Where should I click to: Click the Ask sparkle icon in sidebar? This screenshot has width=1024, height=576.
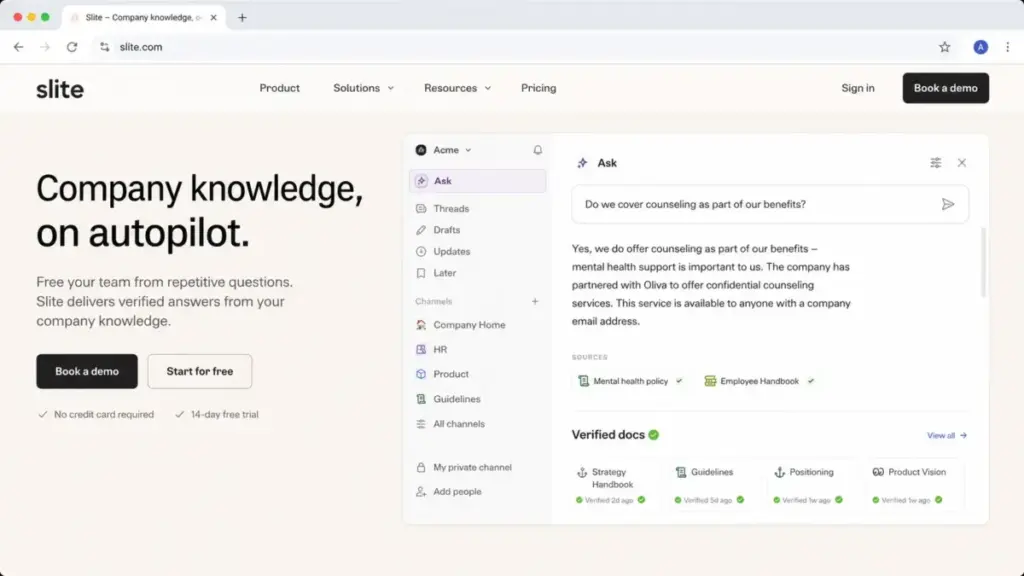pos(421,181)
